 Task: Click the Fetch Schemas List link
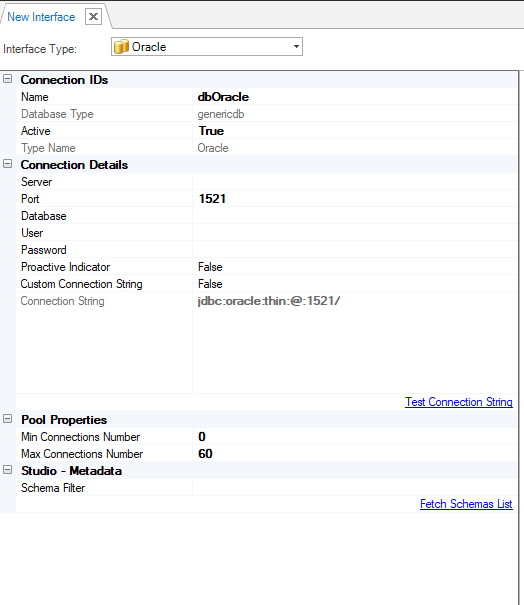point(466,504)
